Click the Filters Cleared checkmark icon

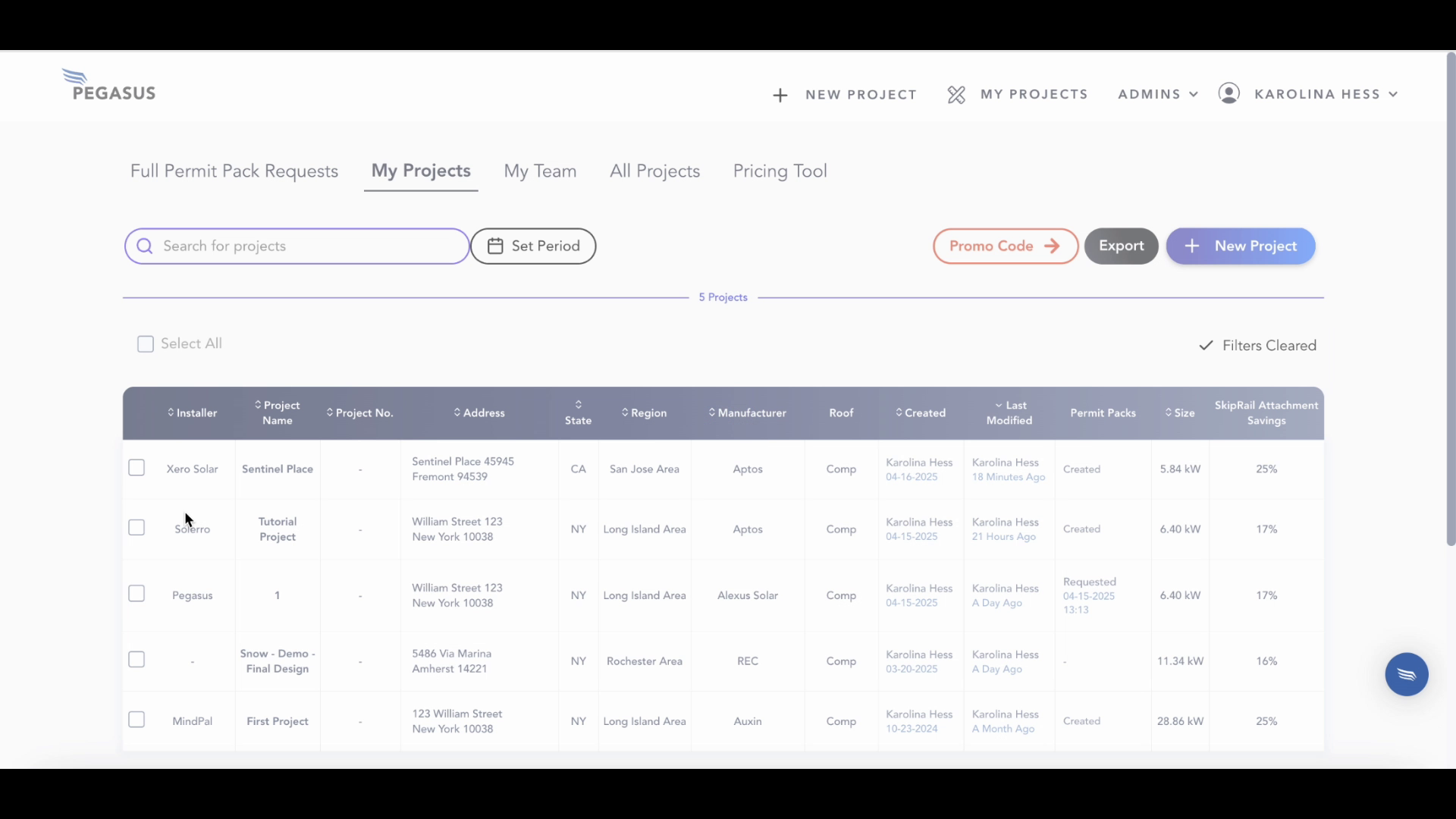click(1206, 346)
